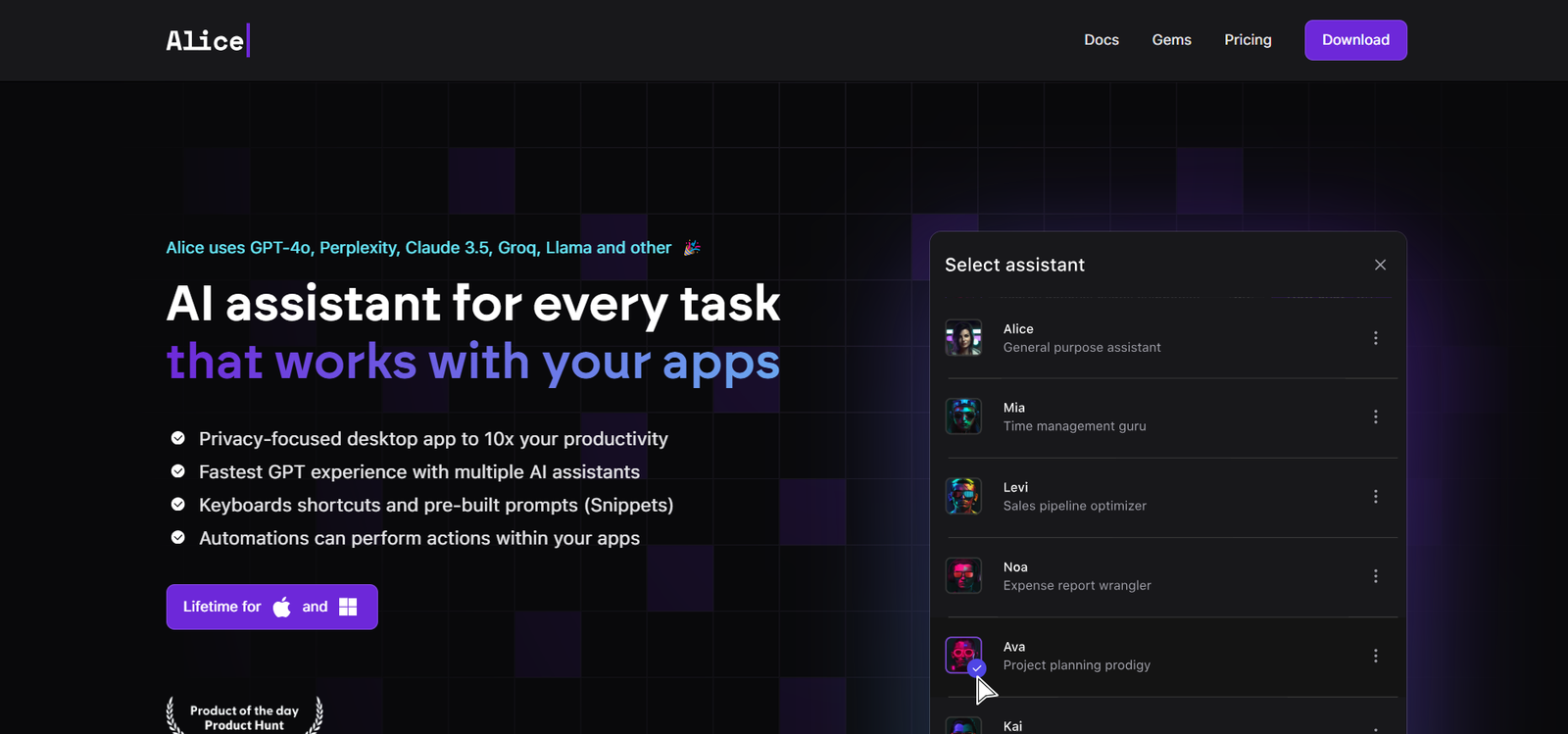Click the Alice logo in the header

click(x=208, y=40)
